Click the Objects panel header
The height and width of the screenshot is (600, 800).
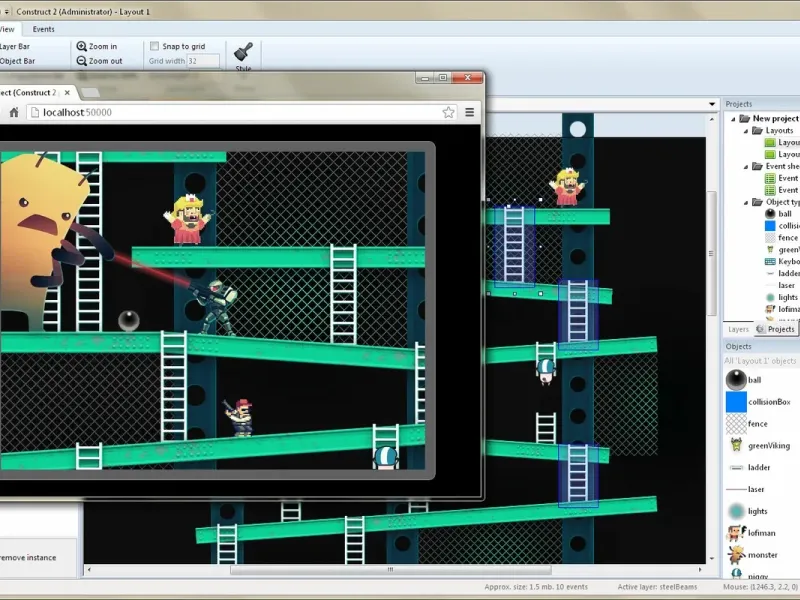tap(761, 346)
